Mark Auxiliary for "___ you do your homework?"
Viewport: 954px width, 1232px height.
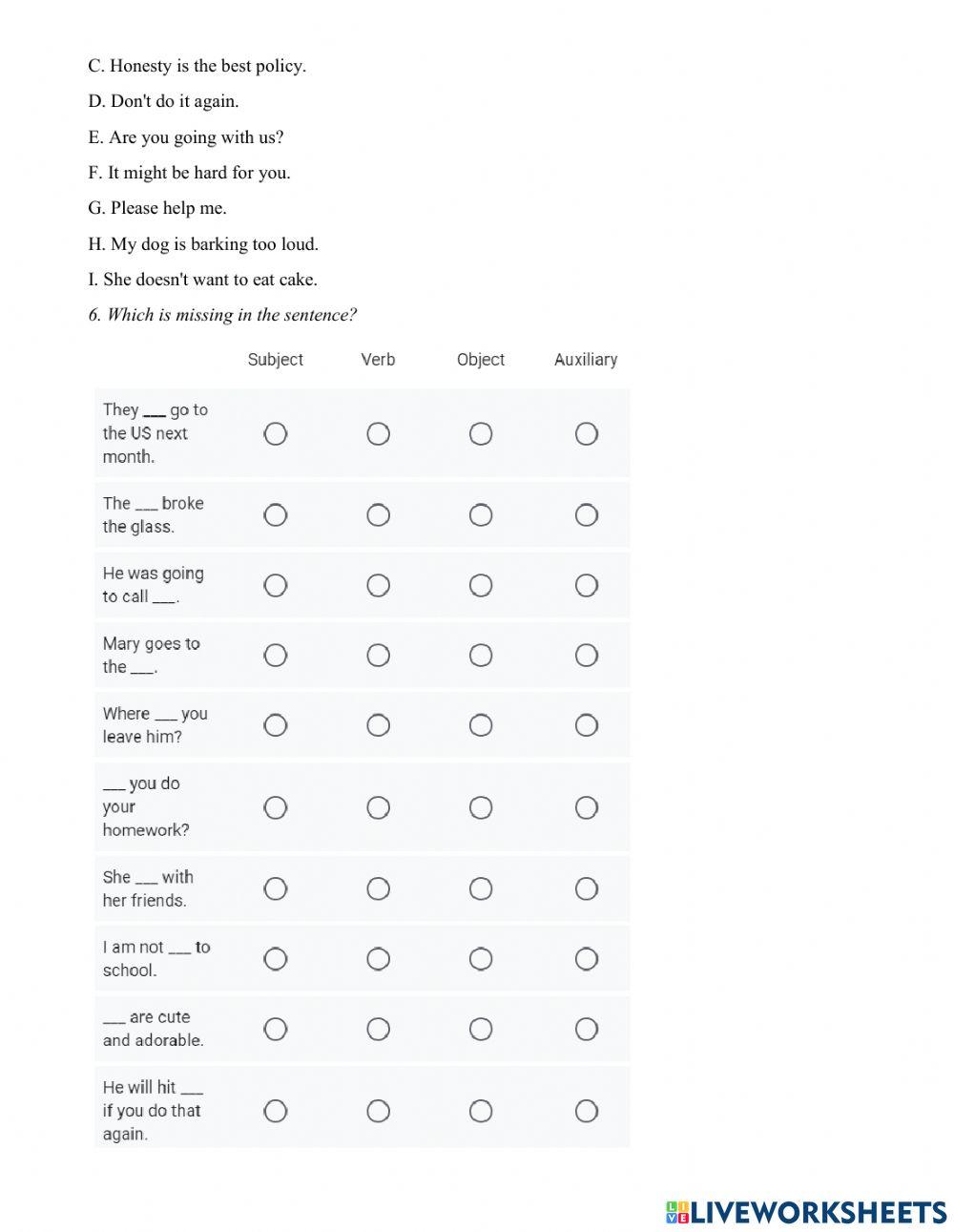coord(586,807)
